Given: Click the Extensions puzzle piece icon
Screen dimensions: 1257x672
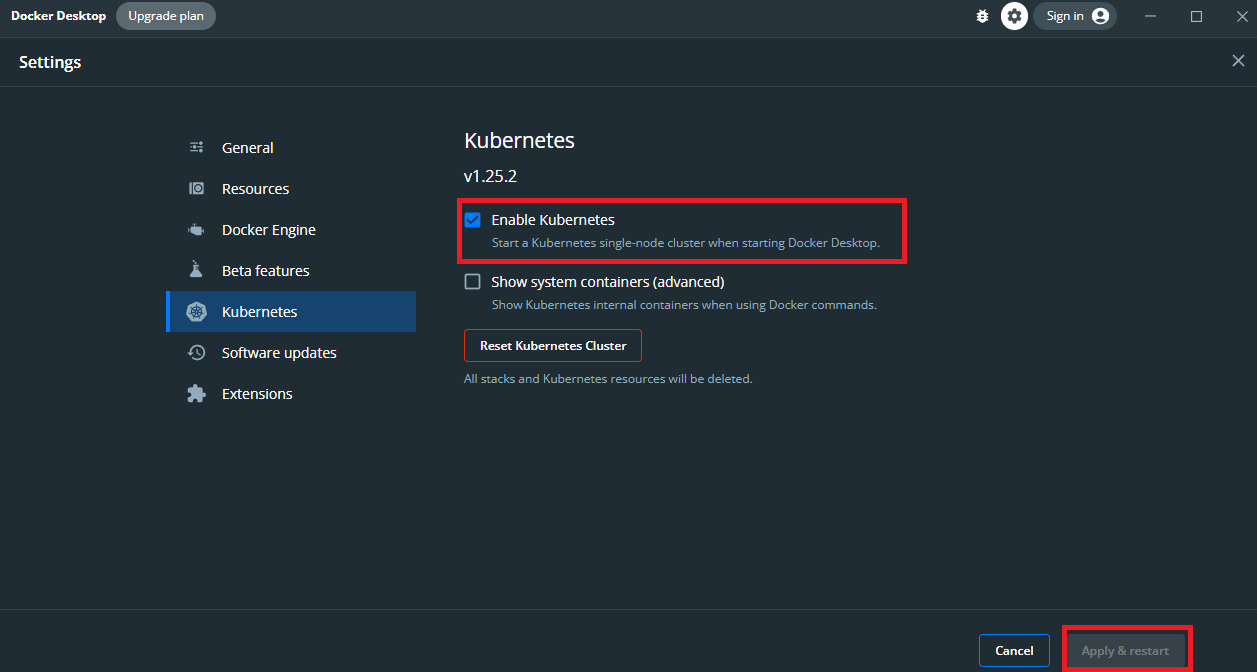Looking at the screenshot, I should point(197,394).
